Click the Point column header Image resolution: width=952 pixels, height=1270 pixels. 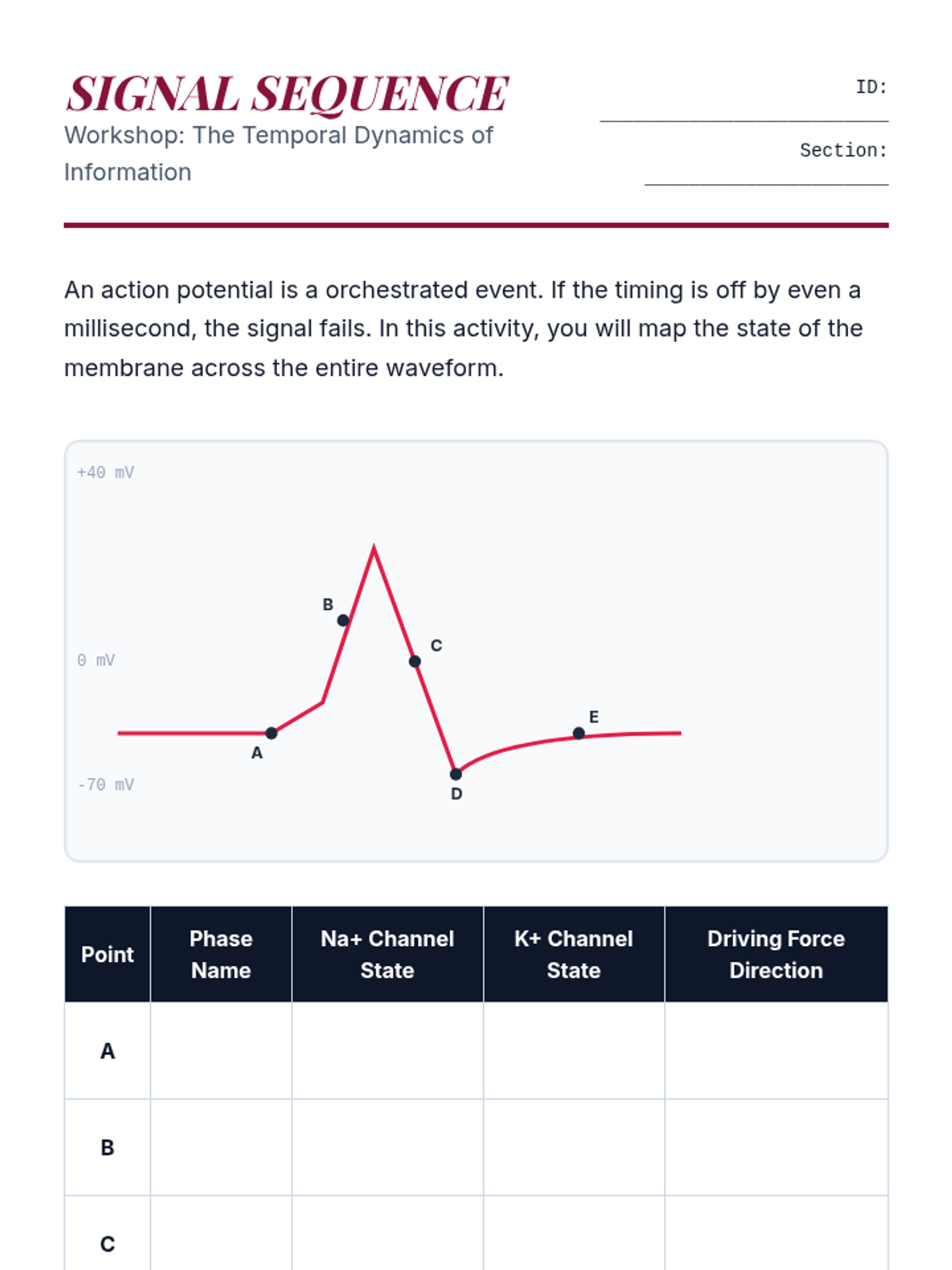pos(107,954)
